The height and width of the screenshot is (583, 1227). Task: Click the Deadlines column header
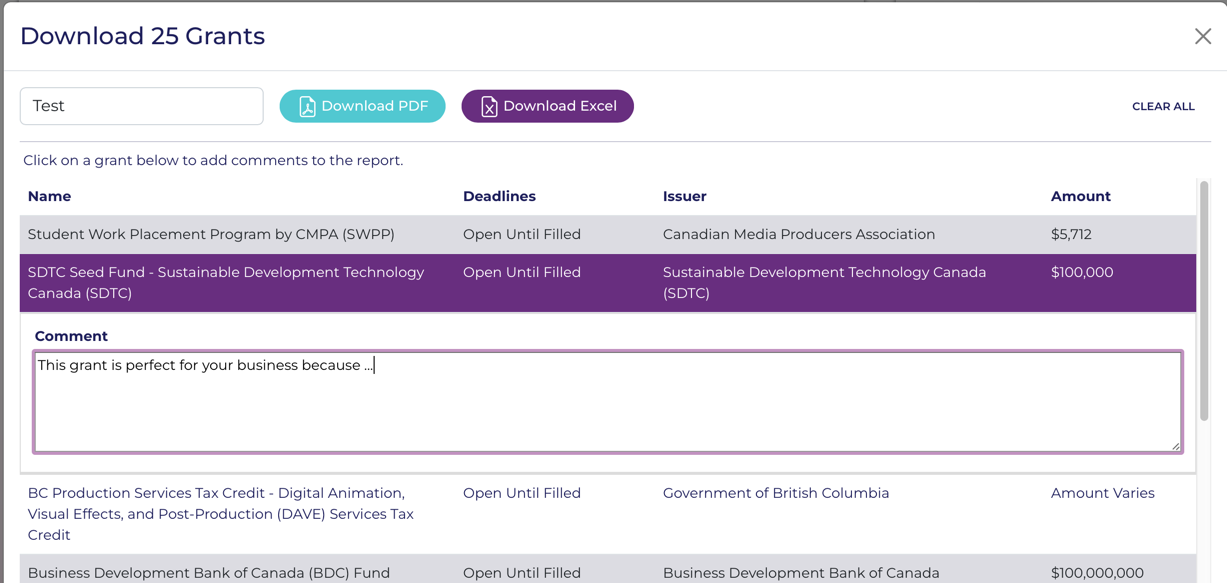pyautogui.click(x=499, y=196)
